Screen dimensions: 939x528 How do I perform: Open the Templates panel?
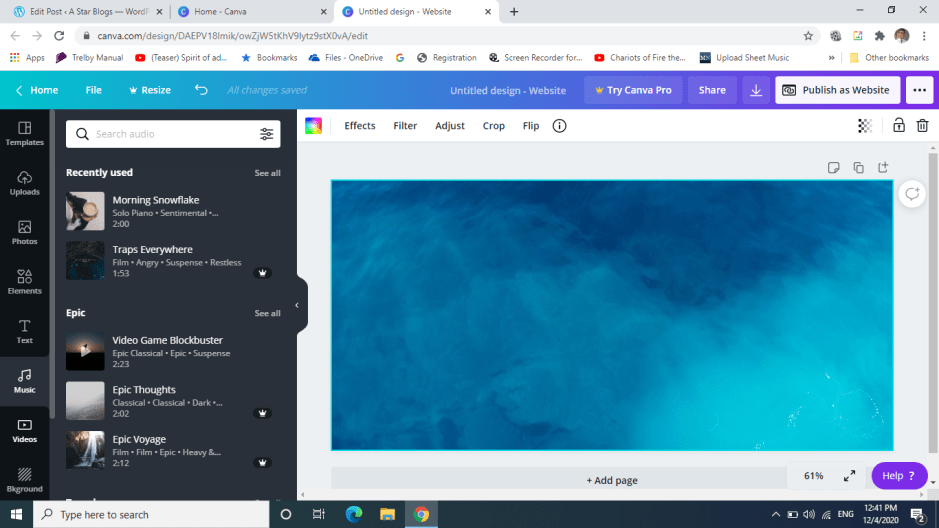click(x=25, y=133)
